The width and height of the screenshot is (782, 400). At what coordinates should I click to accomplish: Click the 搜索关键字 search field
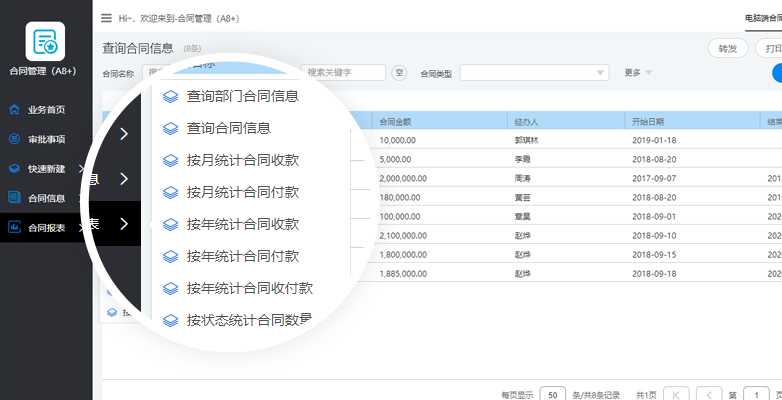[x=344, y=72]
